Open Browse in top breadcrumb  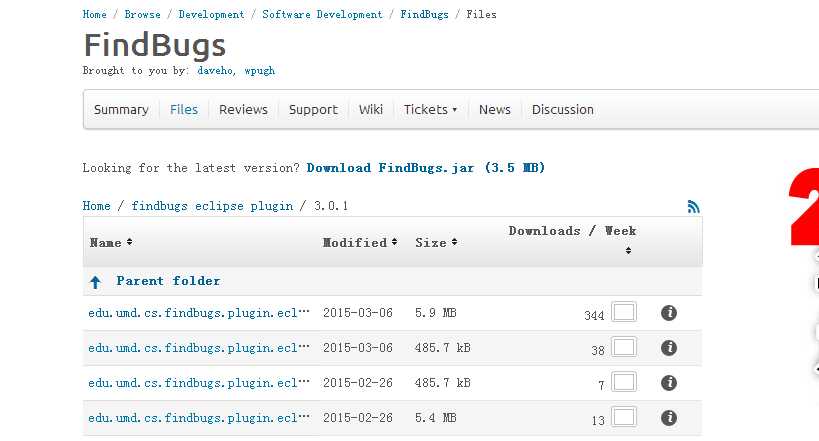pos(143,15)
